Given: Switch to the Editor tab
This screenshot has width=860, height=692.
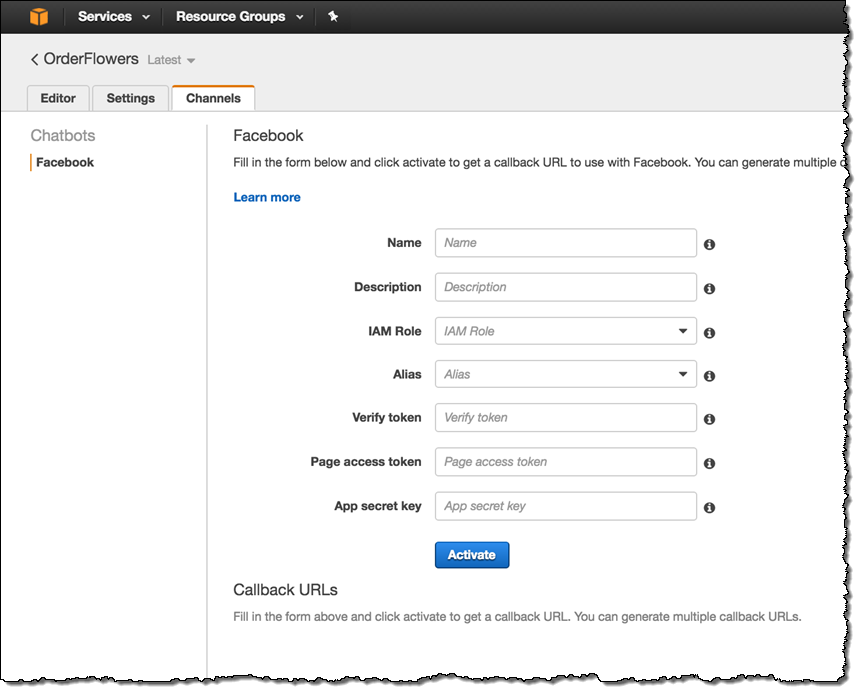Looking at the screenshot, I should pos(58,98).
